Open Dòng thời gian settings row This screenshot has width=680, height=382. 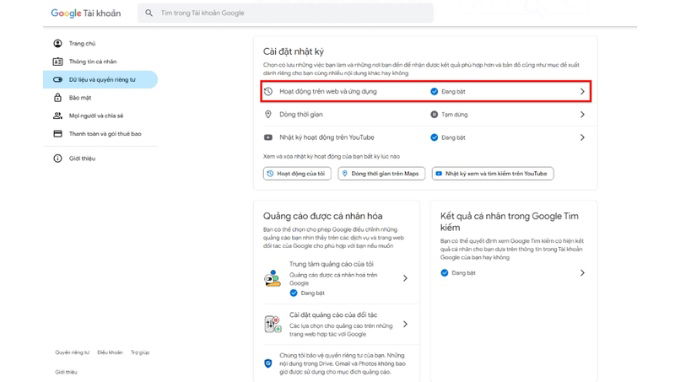coord(425,114)
